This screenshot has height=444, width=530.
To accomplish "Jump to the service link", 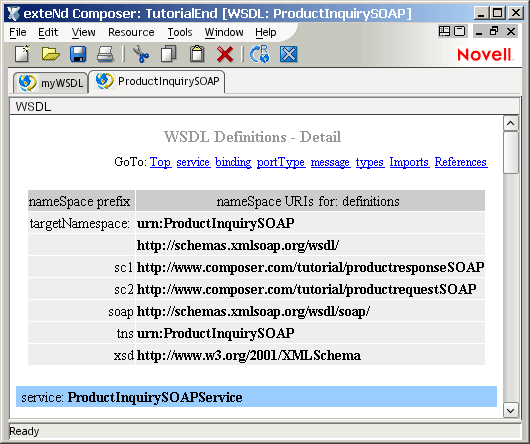I will pyautogui.click(x=193, y=162).
